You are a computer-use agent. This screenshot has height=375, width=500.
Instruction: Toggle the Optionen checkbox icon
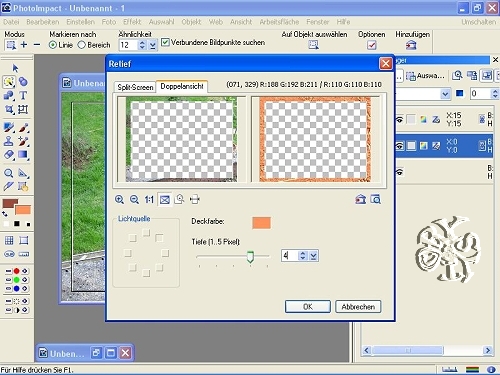click(372, 45)
